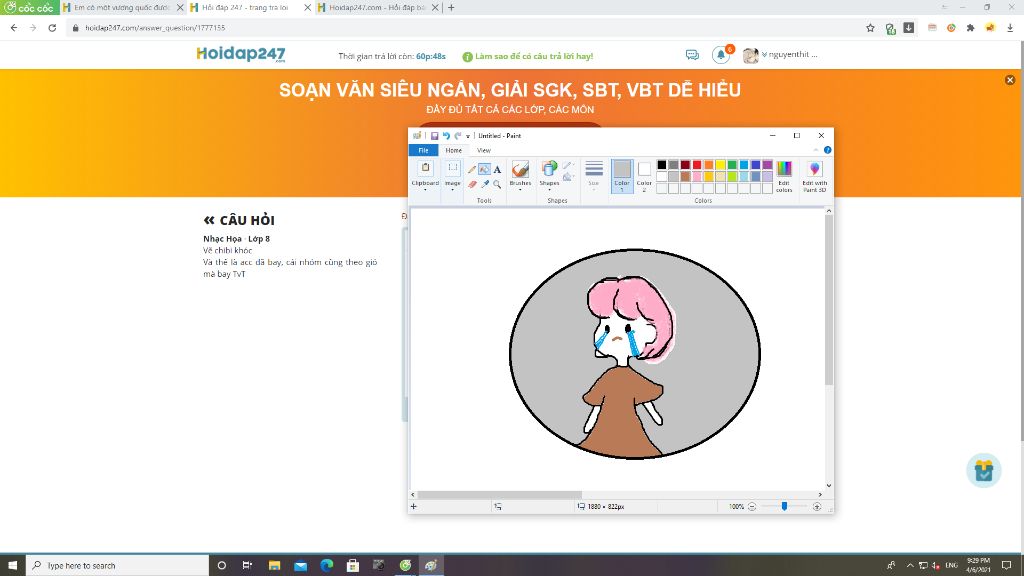This screenshot has height=576, width=1024.
Task: Click the Task View taskbar button
Action: (x=247, y=566)
